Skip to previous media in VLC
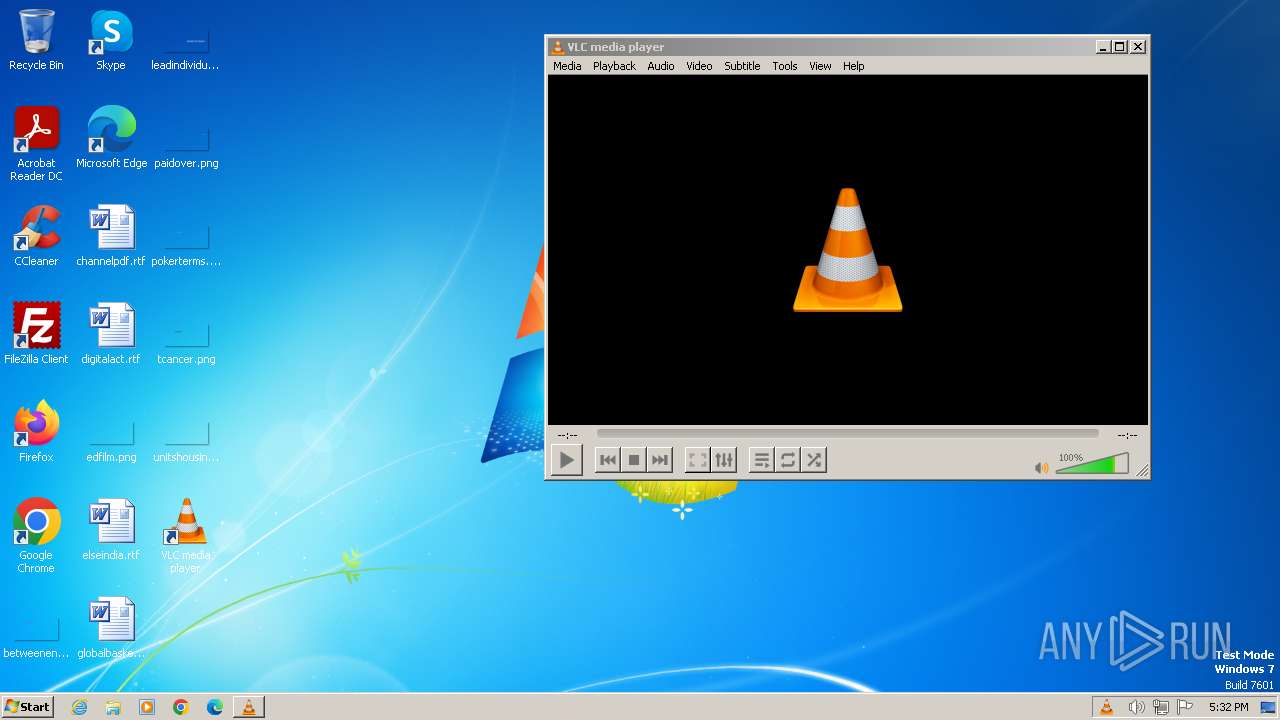 (x=607, y=460)
